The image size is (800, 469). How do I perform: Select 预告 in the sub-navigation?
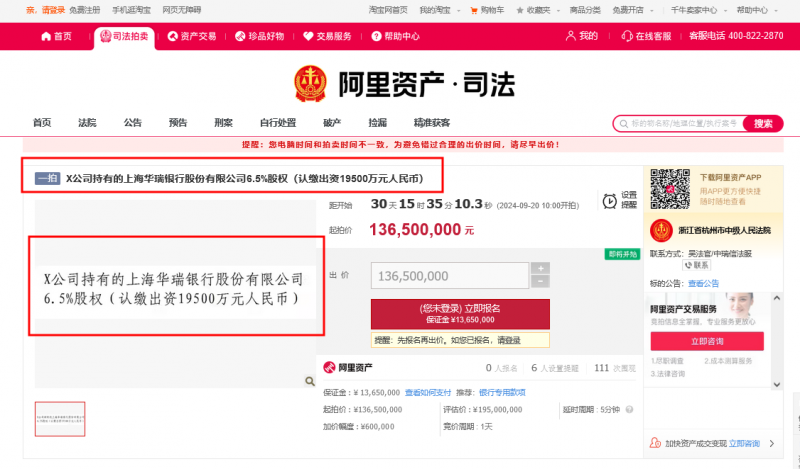tap(178, 122)
